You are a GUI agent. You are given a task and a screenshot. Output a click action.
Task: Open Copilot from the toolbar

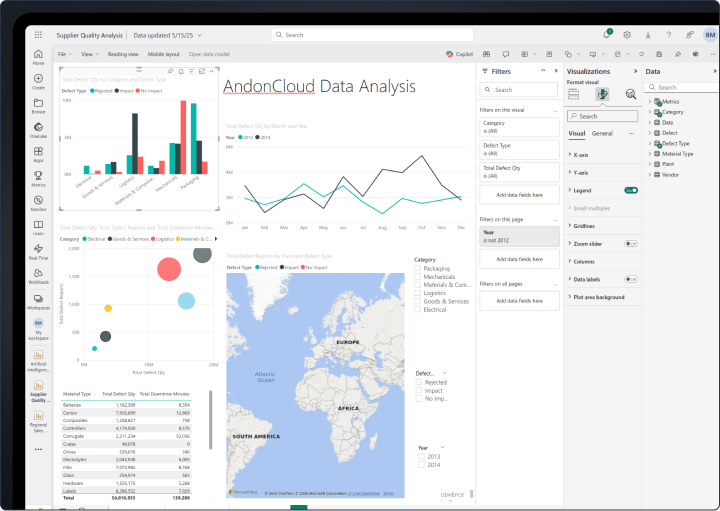[x=459, y=54]
